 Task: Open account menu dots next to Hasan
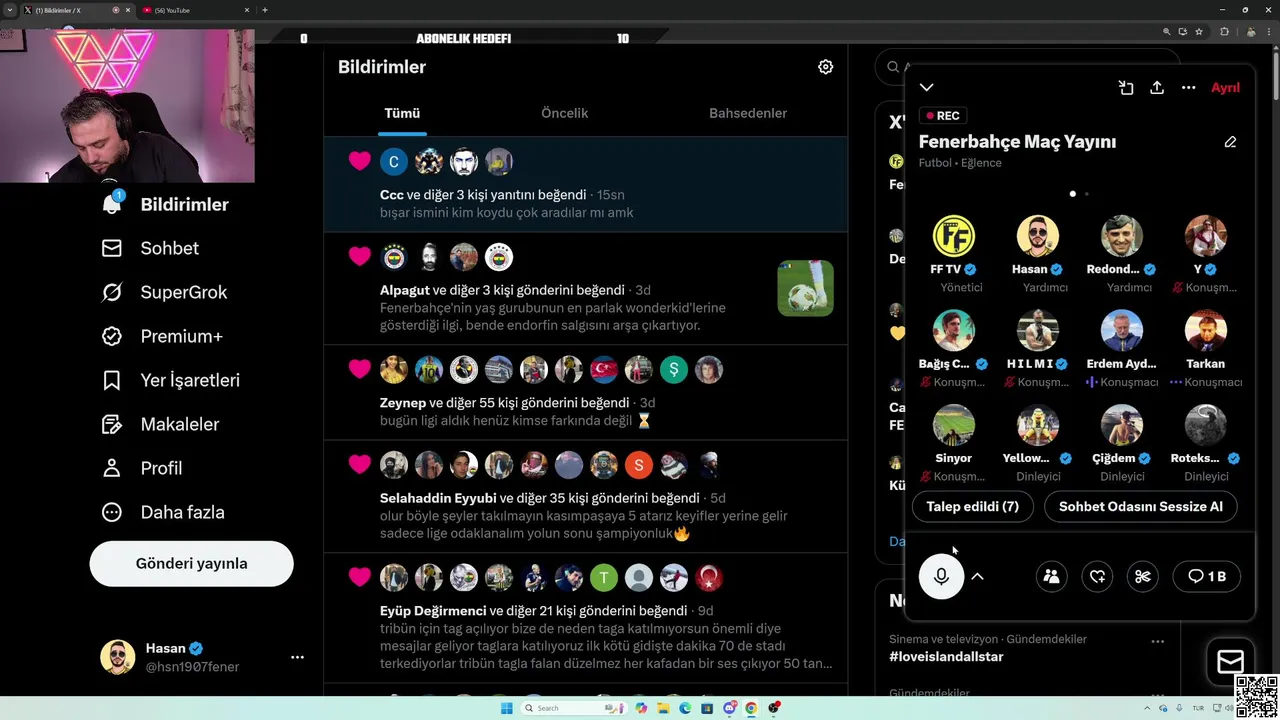pos(297,657)
